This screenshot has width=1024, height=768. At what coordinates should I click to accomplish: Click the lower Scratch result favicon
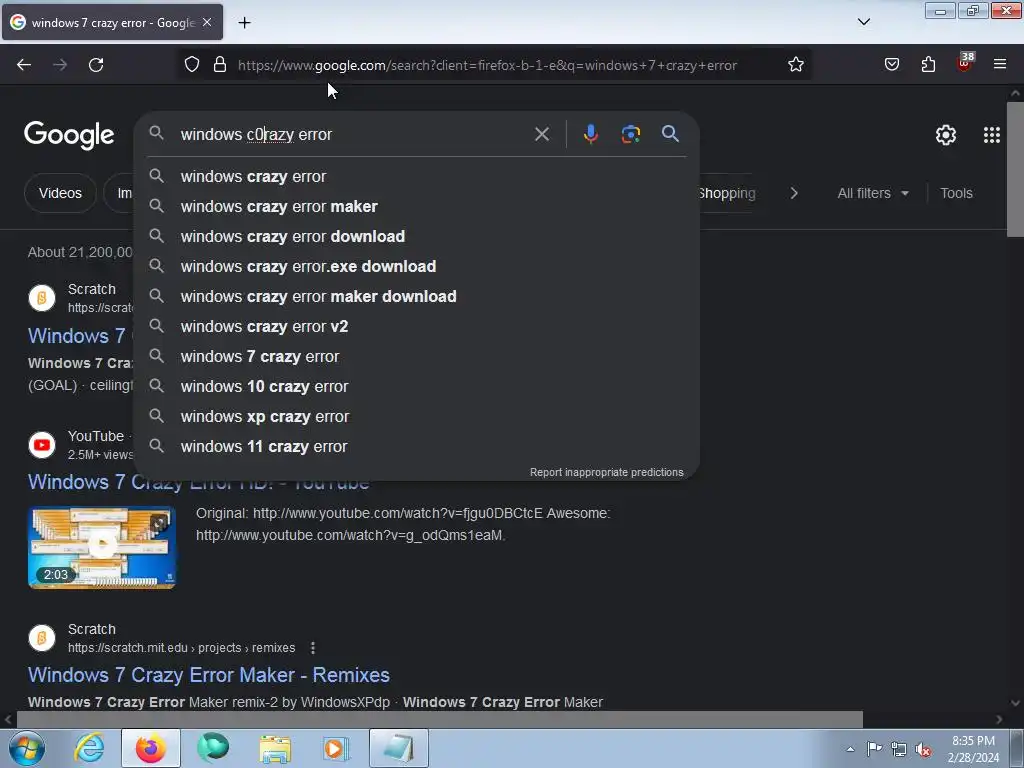[42, 638]
